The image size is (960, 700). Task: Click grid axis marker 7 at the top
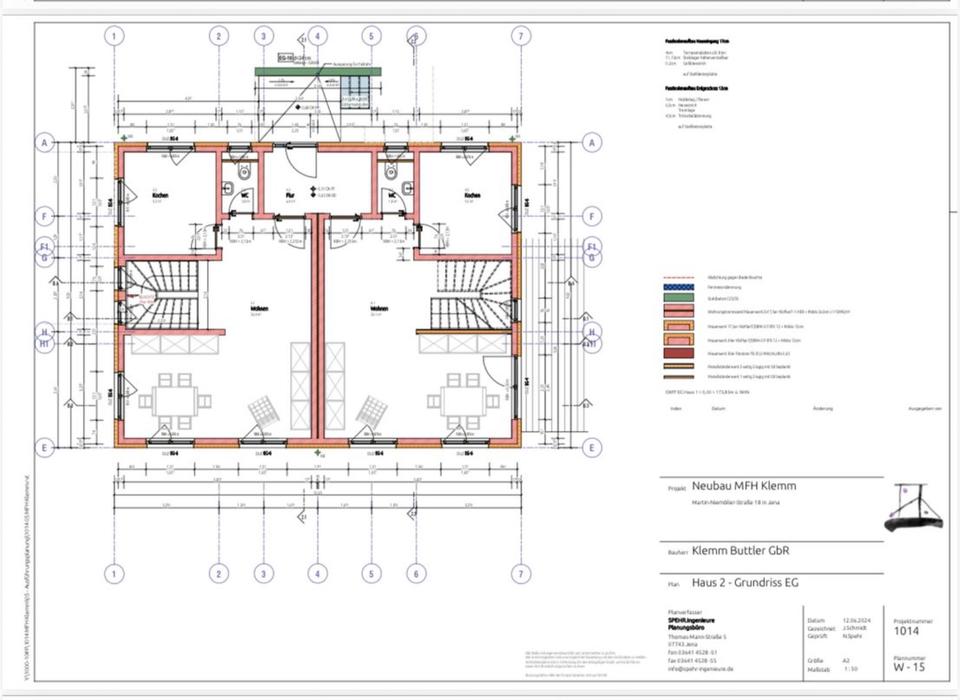pos(519,35)
